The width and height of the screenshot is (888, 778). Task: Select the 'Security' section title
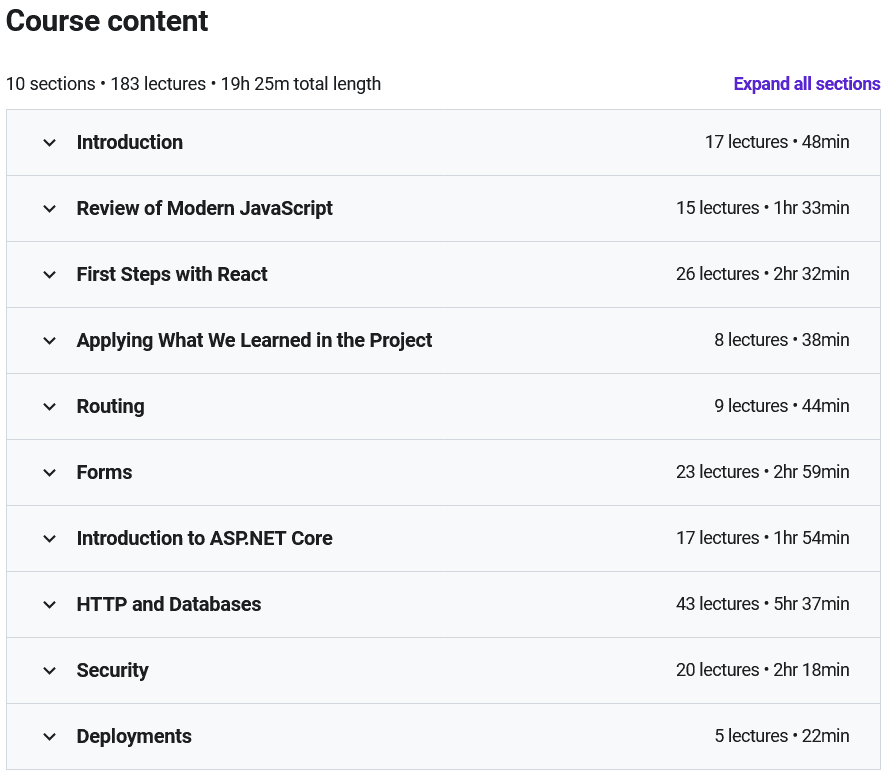(x=112, y=670)
